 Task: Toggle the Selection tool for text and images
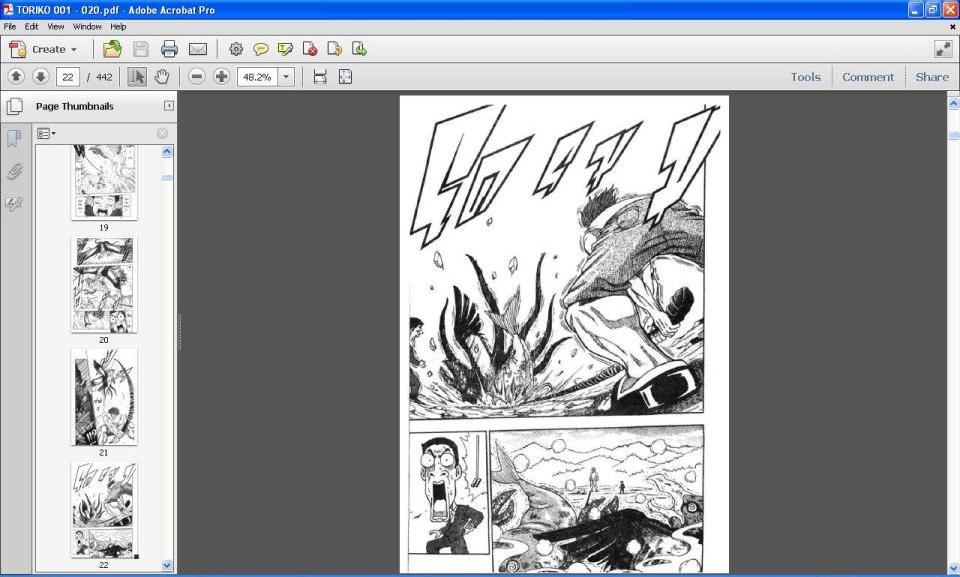point(137,77)
